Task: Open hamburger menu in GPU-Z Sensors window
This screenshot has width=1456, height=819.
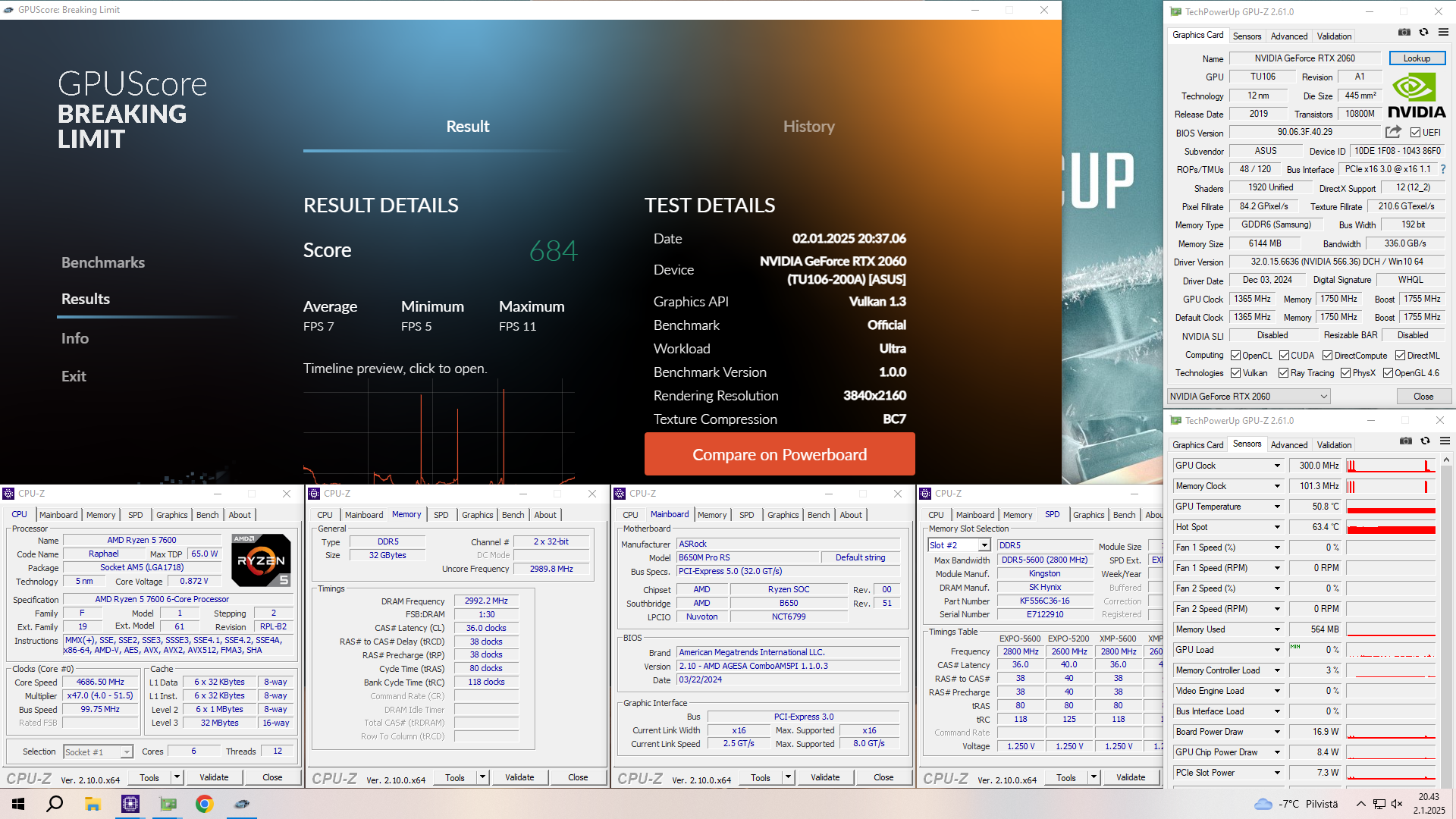Action: click(1445, 441)
